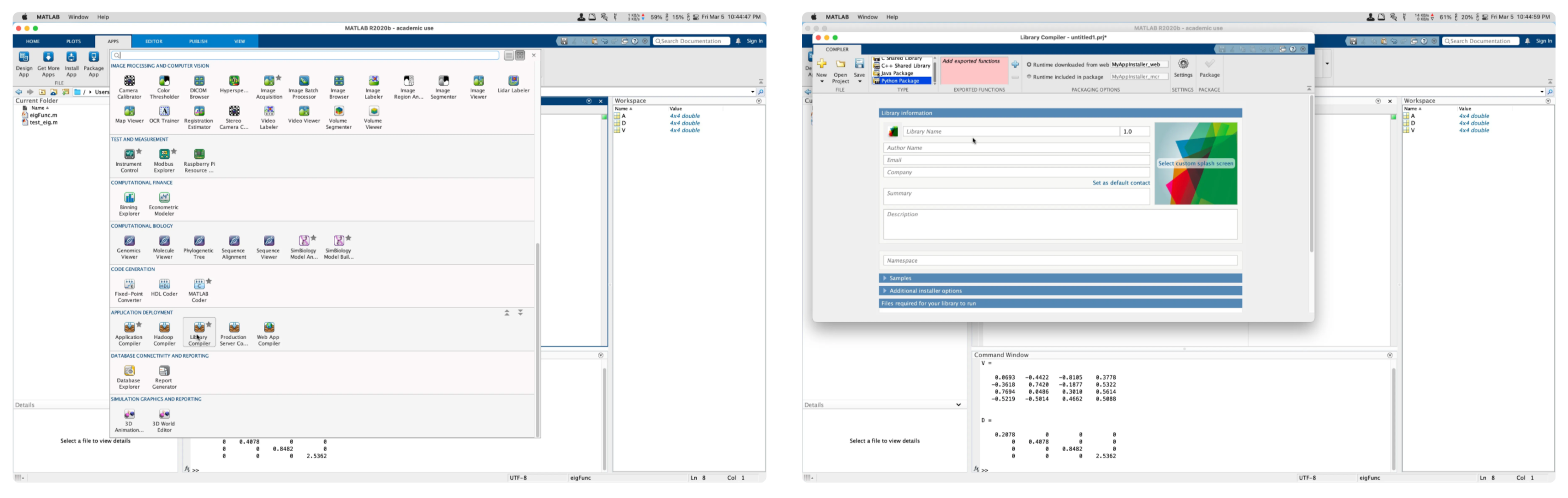
Task: Open the Volume Segmenter app
Action: [339, 117]
